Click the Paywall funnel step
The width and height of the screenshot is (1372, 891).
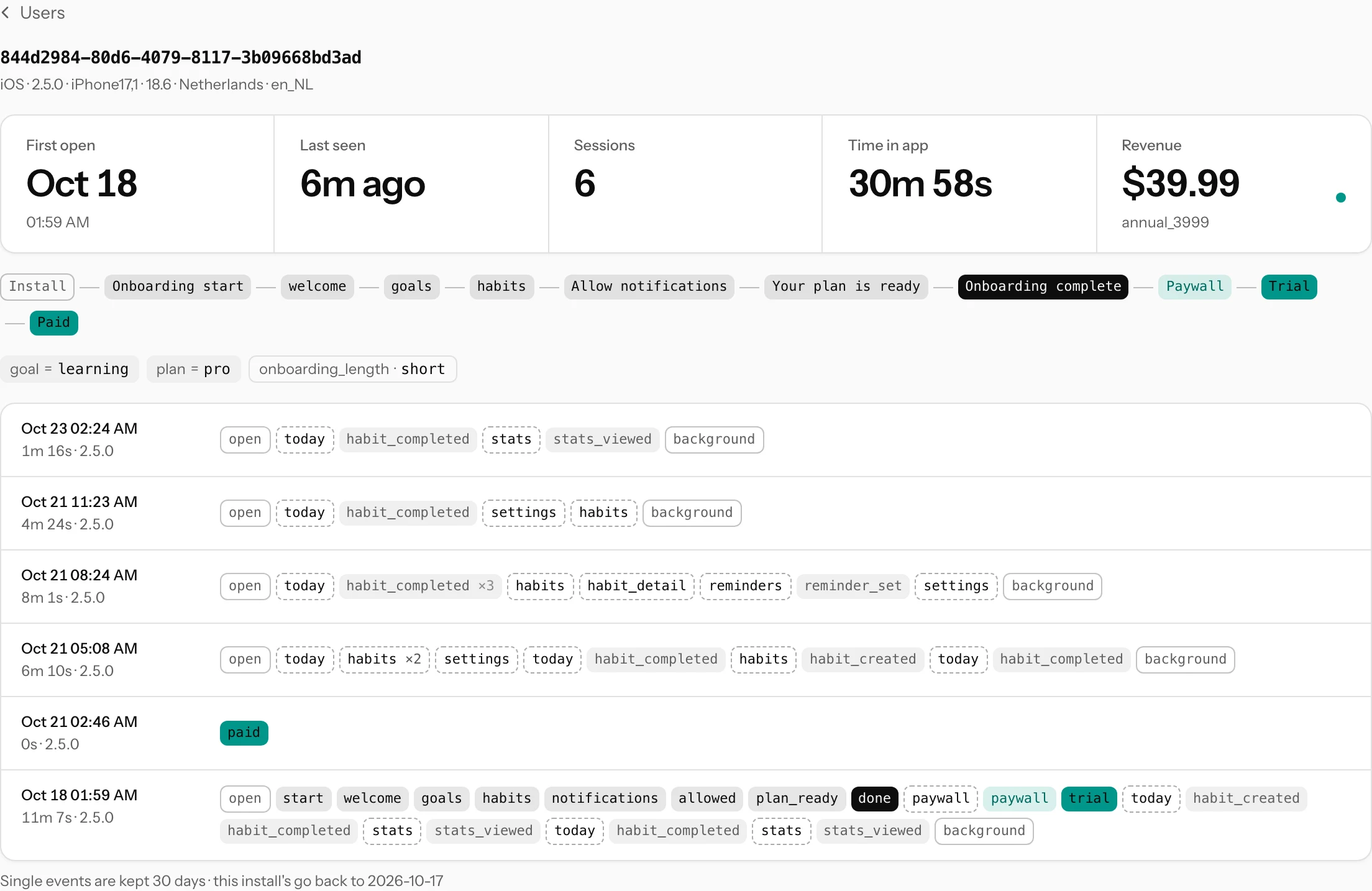tap(1194, 286)
